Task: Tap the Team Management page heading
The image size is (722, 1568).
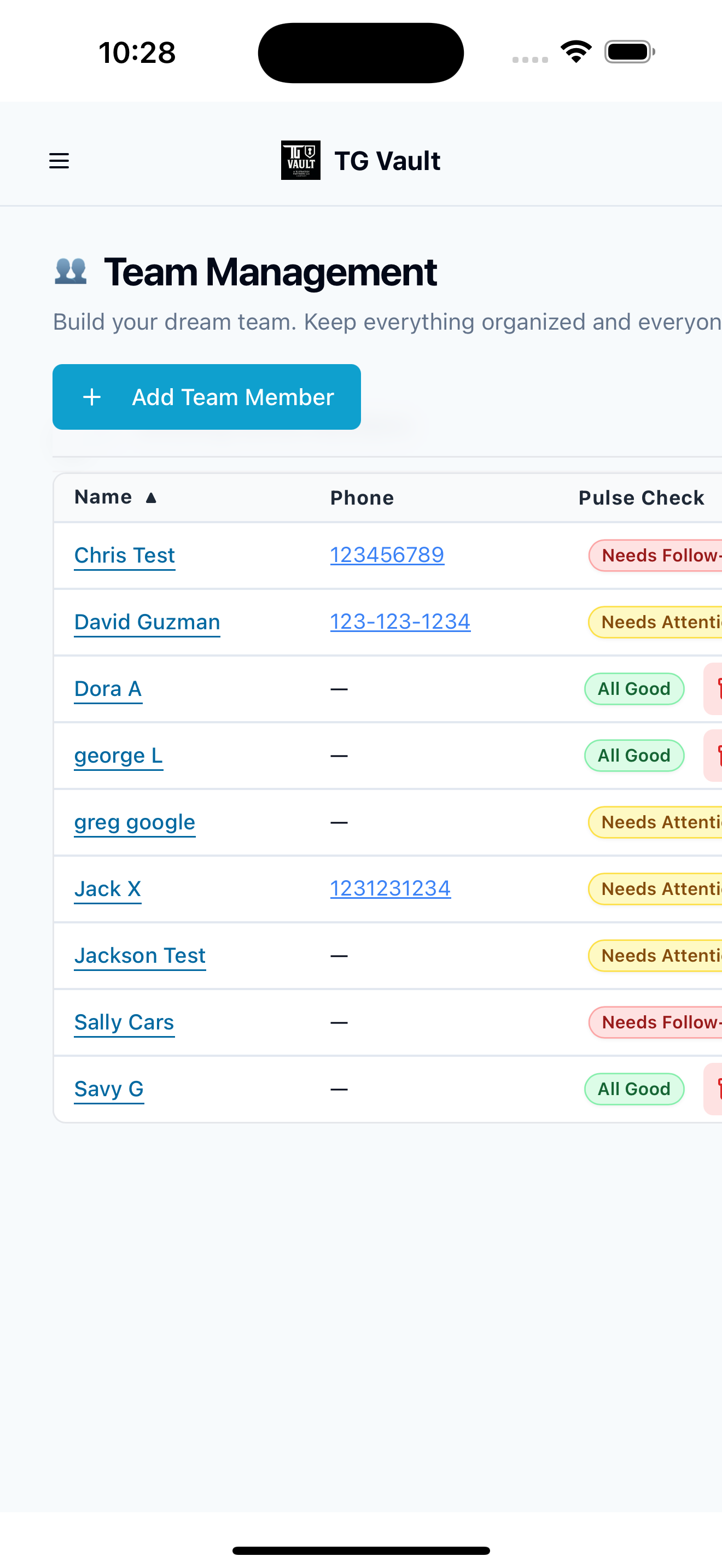Action: [x=270, y=272]
